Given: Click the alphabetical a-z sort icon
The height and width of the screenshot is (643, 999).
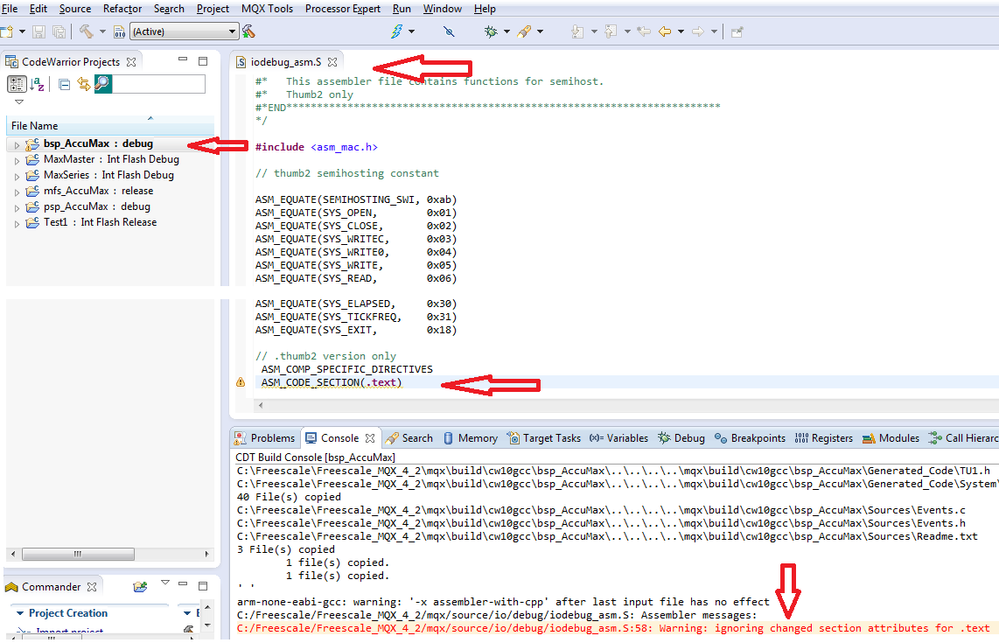Looking at the screenshot, I should pos(37,83).
